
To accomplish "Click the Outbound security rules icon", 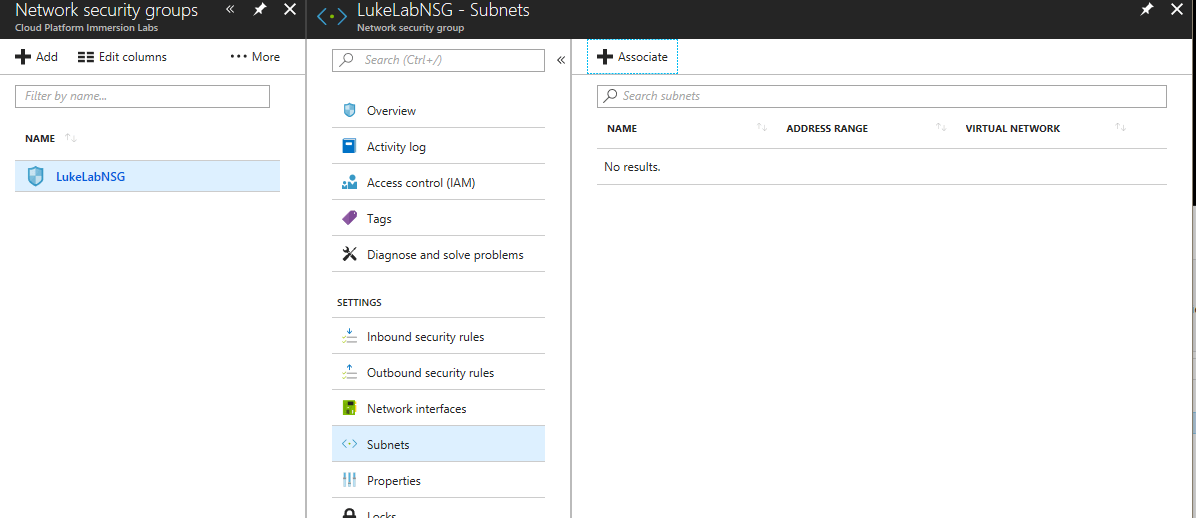I will point(349,372).
